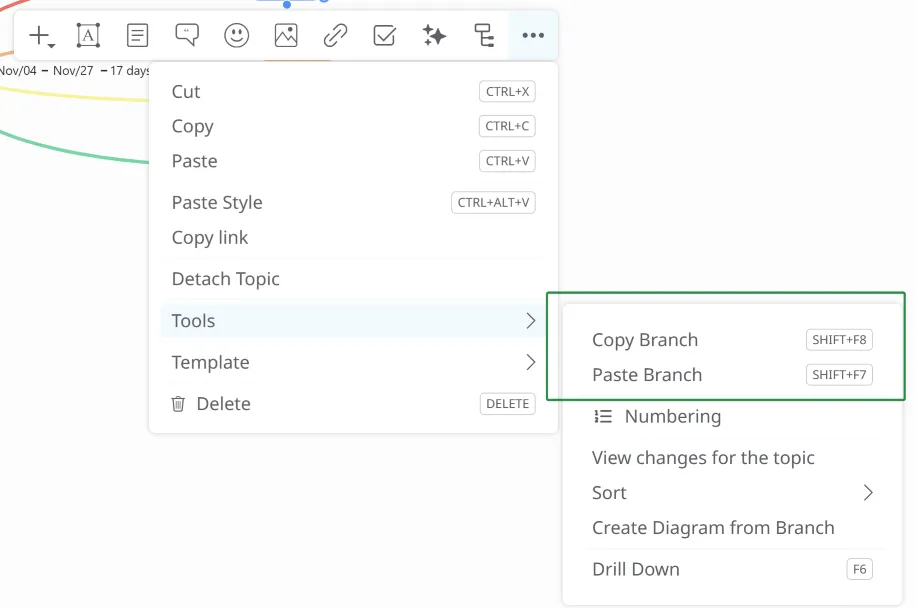Expand the Template submenu
Viewport: 916px width, 608px height.
pyautogui.click(x=530, y=362)
